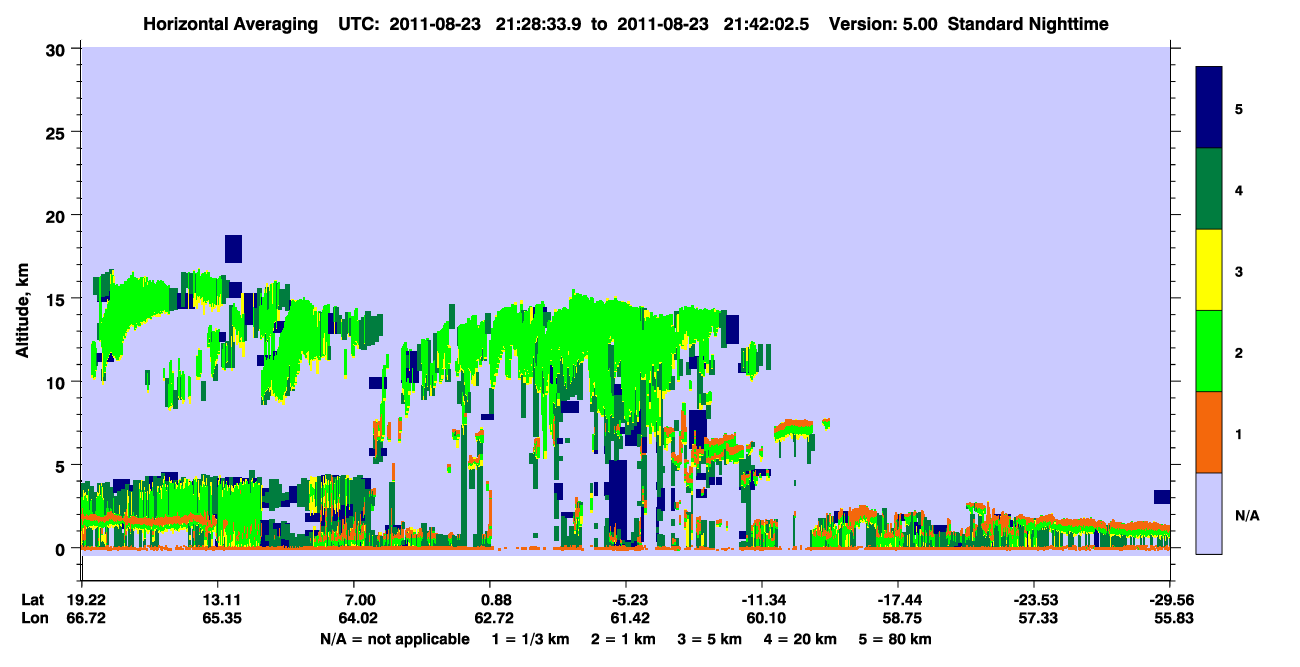Click the bright green colorbar segment labeled 2
The height and width of the screenshot is (667, 1300).
1209,351
